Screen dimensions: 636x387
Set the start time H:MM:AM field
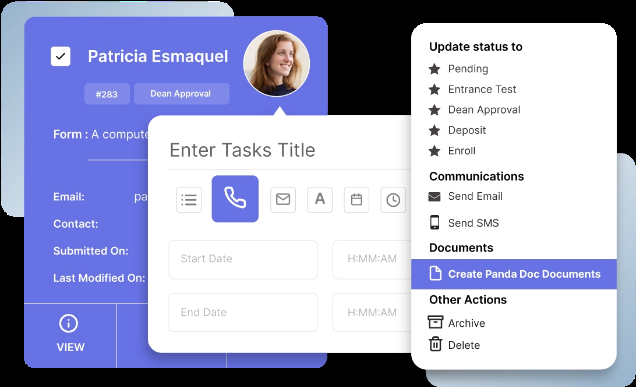point(372,259)
